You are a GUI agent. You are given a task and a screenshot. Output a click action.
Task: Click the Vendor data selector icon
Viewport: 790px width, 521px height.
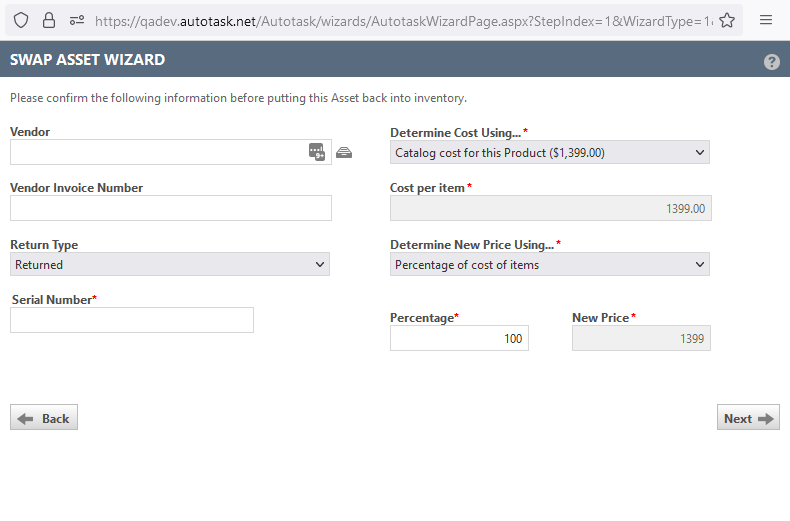coord(317,152)
